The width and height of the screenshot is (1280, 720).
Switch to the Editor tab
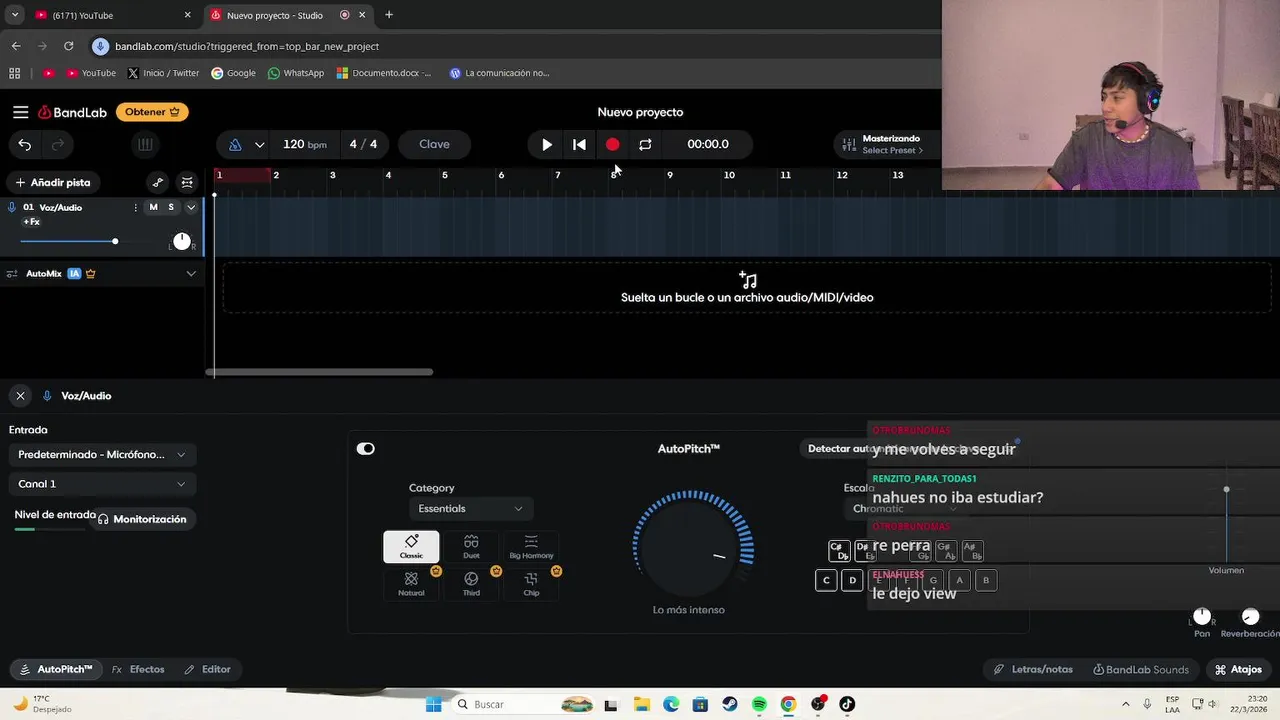coord(207,669)
